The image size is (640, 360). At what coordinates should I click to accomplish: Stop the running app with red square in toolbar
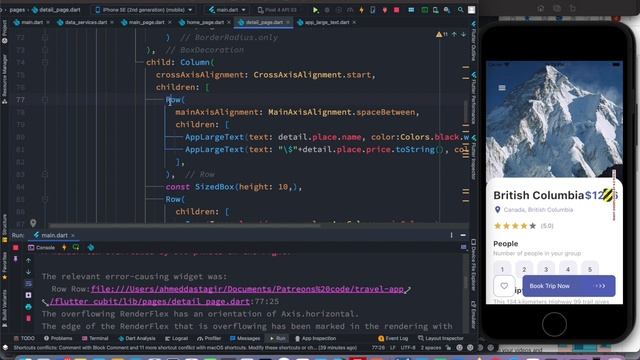[x=396, y=10]
